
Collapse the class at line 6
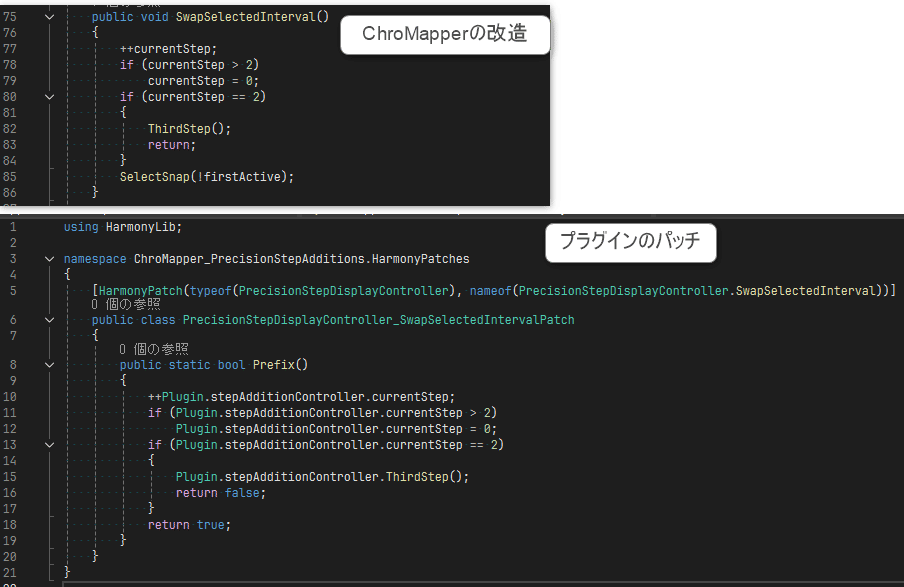tap(50, 320)
